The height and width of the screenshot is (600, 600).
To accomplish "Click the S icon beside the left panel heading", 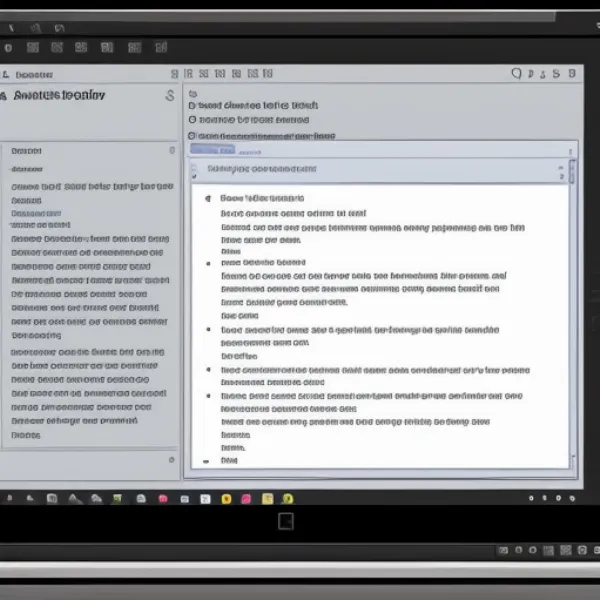I will (x=169, y=96).
